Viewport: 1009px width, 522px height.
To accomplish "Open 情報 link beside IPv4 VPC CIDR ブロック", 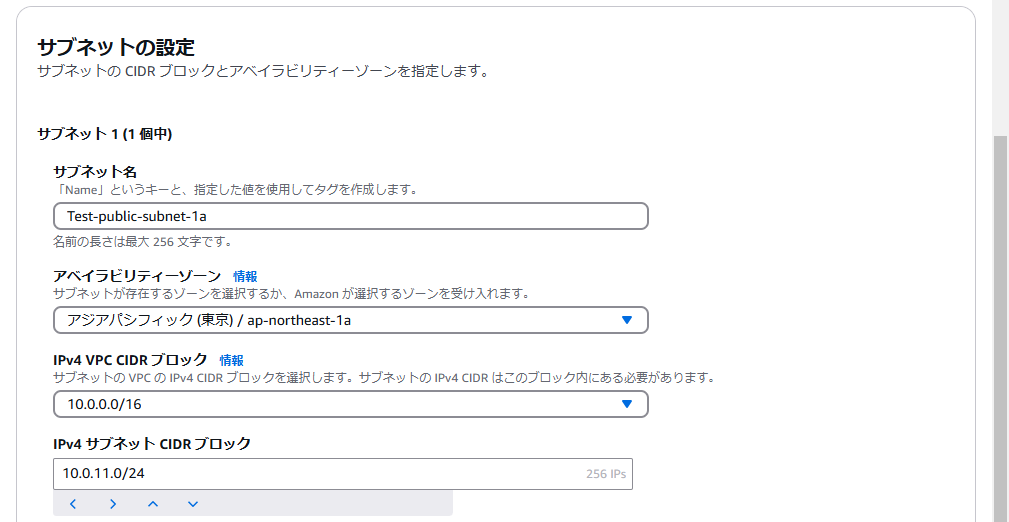I will (x=232, y=360).
